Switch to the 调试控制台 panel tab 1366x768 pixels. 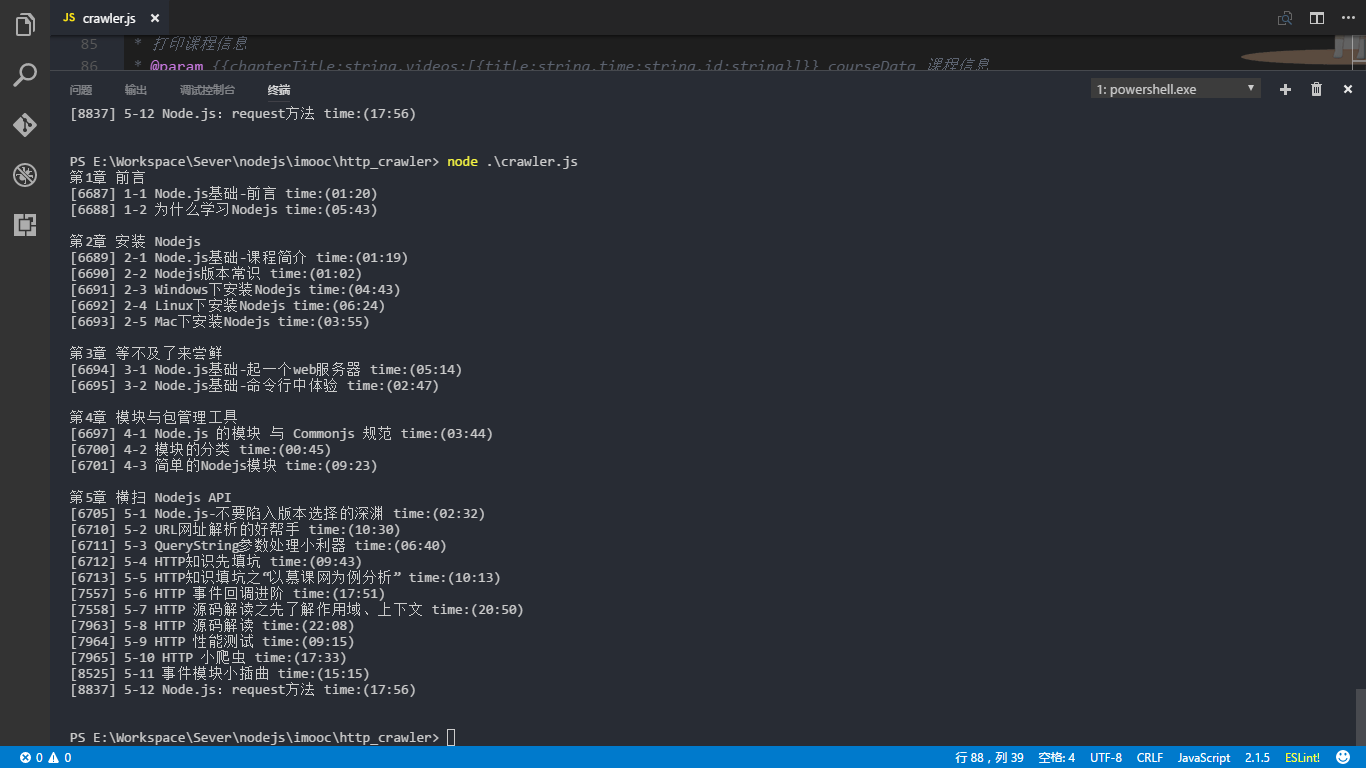[208, 90]
